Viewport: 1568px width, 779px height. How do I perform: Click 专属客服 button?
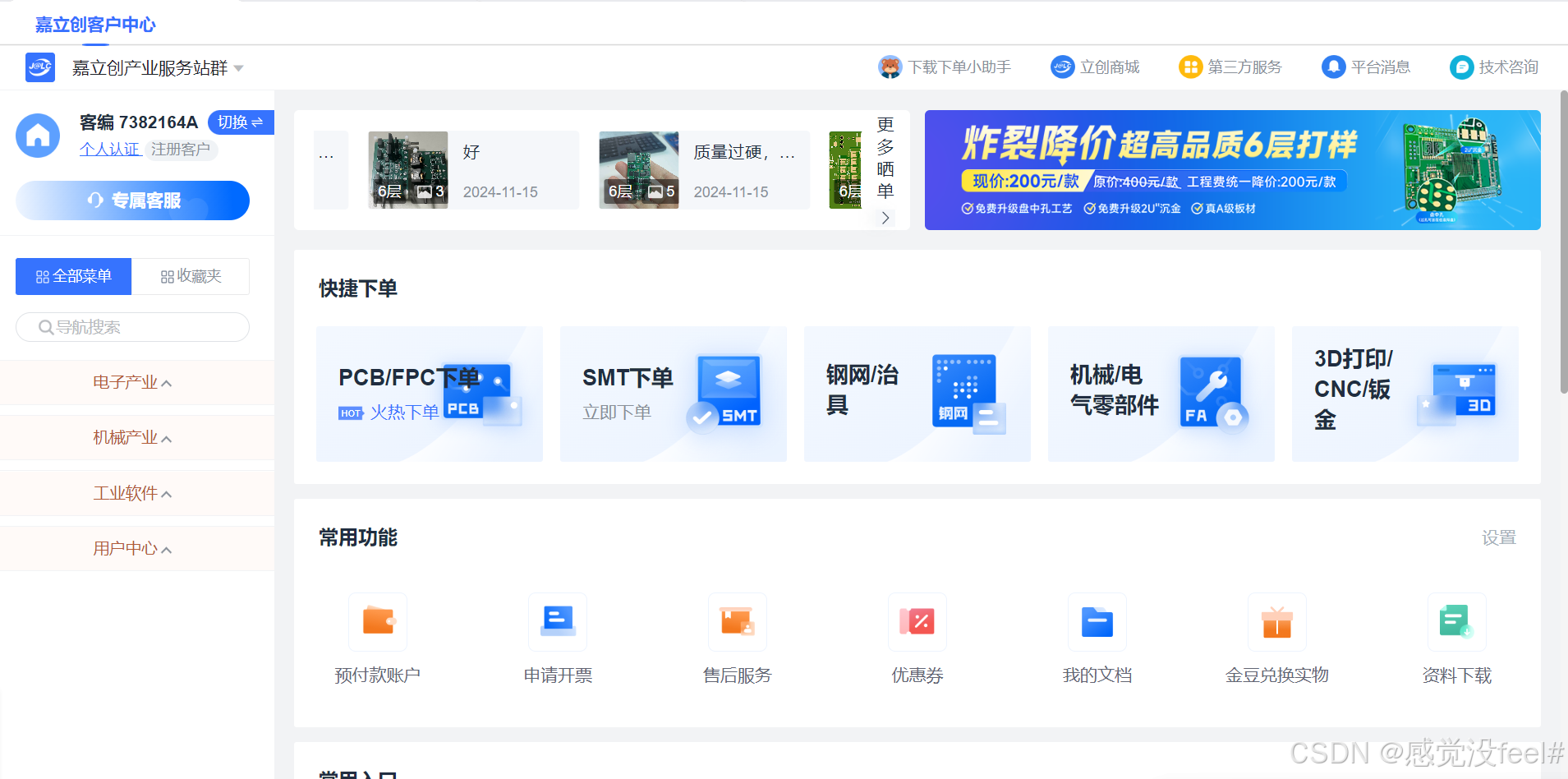click(133, 201)
